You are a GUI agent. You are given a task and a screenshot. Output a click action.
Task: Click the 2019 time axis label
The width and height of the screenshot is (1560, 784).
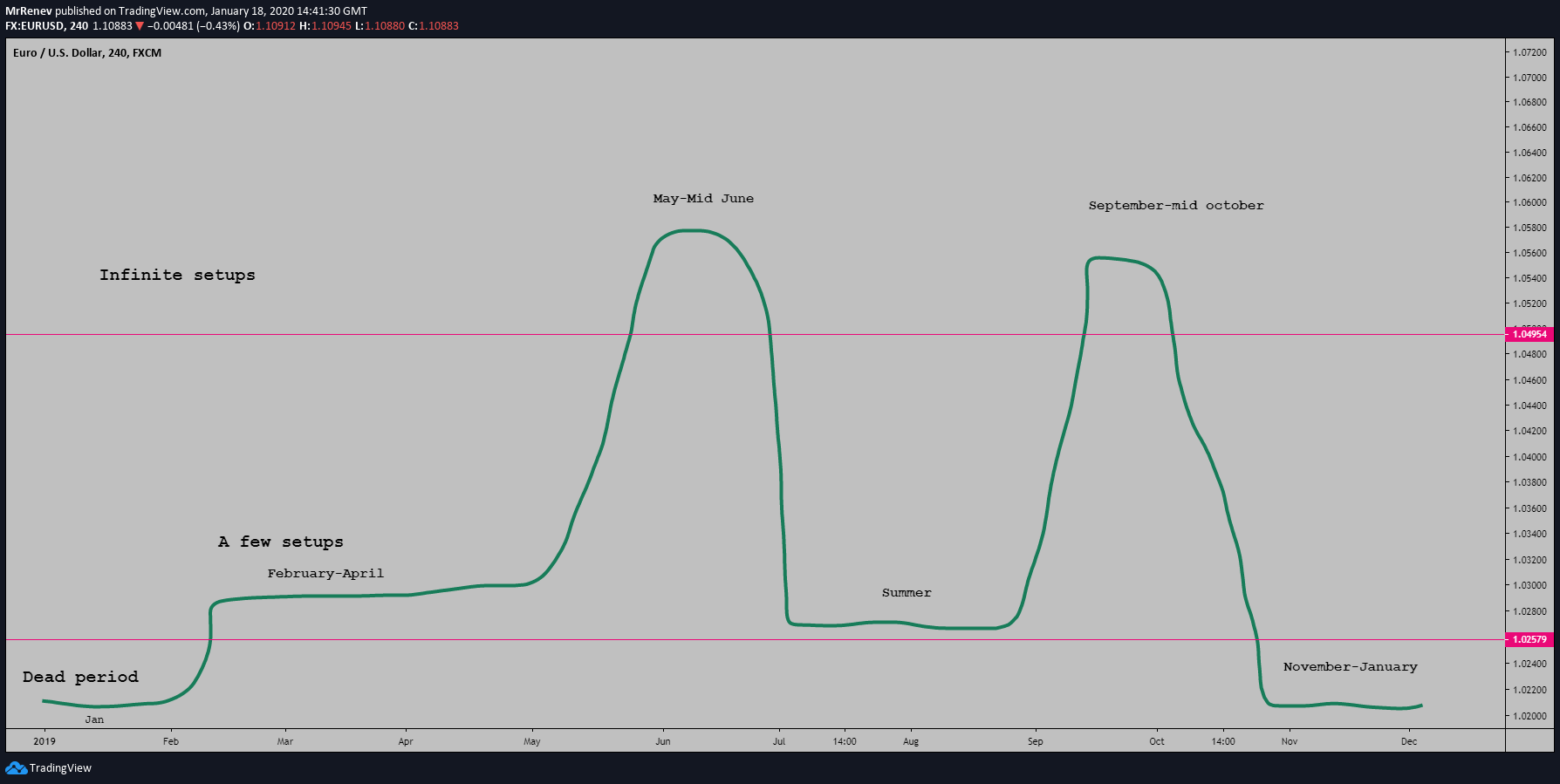point(44,741)
